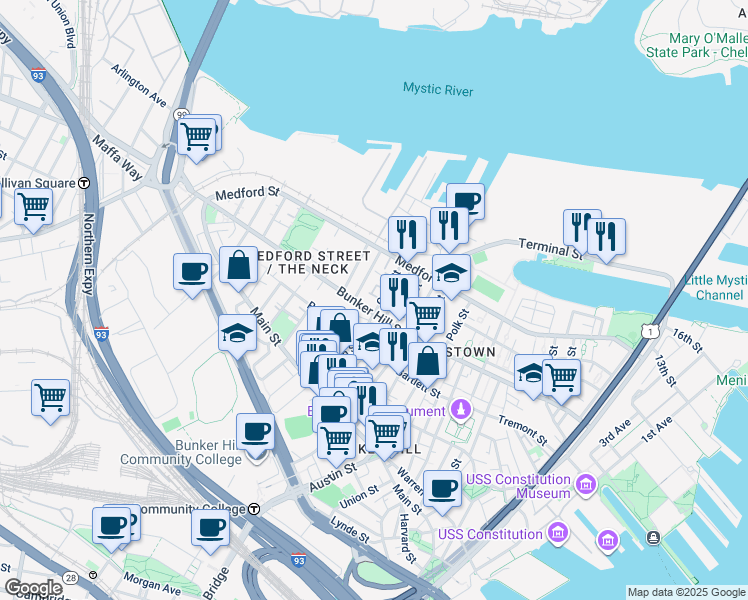Click the 3rd Ave street label
The image size is (748, 600).
coord(615,433)
